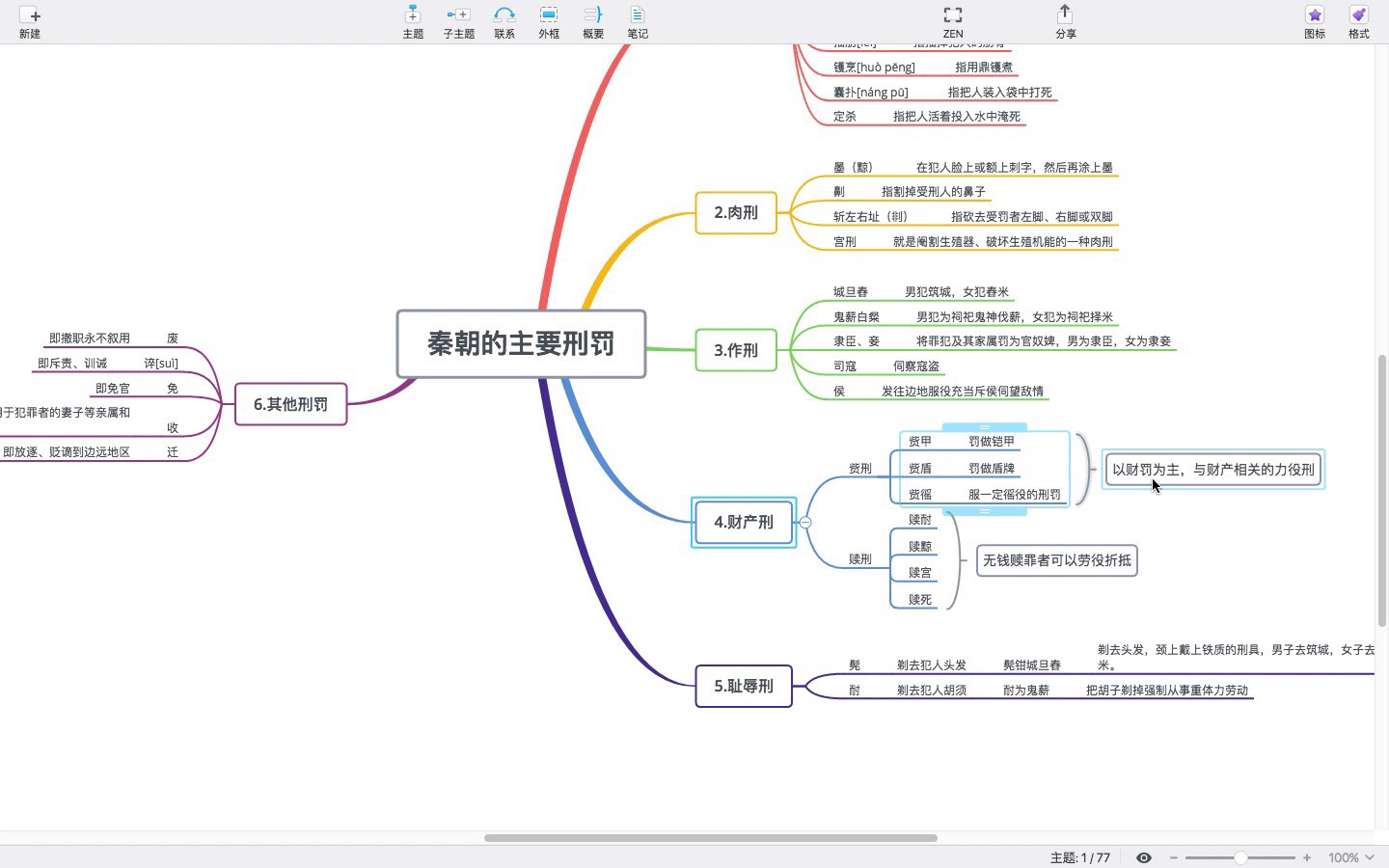Image resolution: width=1389 pixels, height=868 pixels.
Task: Click the 髡钳城旦舂 text
Action: (x=1032, y=665)
